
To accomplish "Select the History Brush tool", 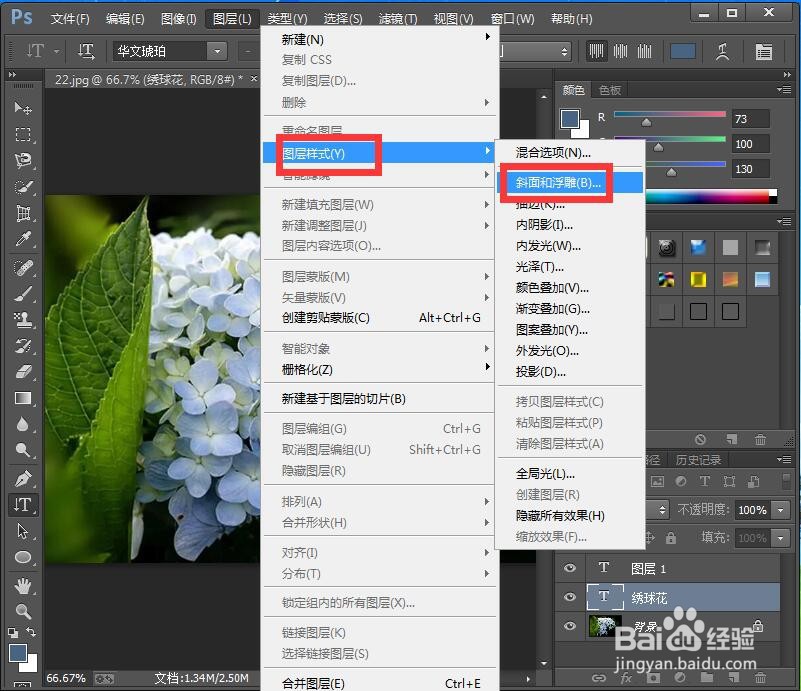I will click(x=23, y=346).
